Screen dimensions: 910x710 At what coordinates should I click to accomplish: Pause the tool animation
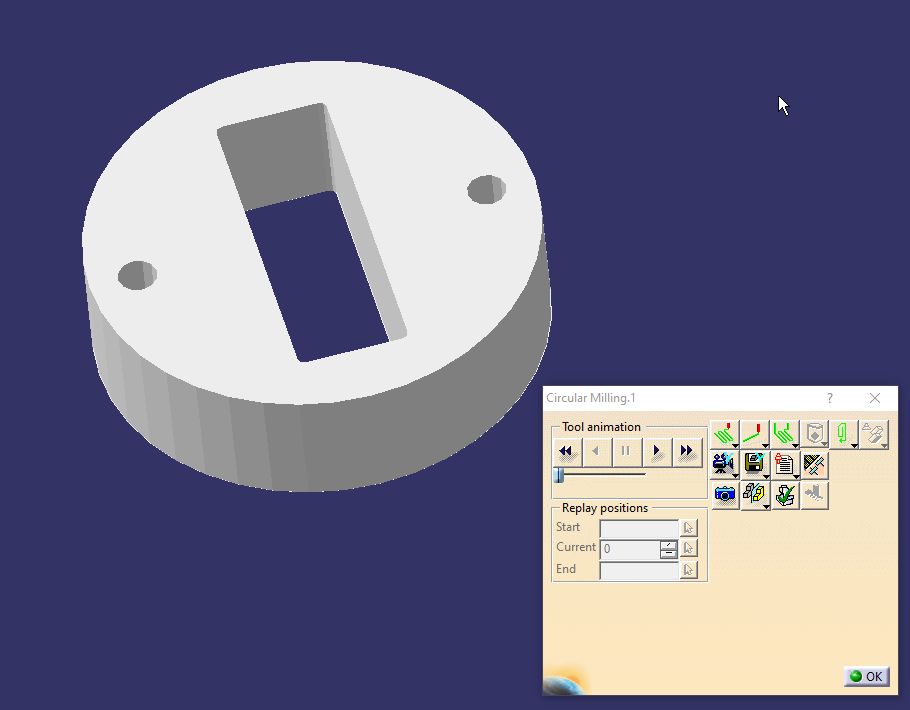626,451
